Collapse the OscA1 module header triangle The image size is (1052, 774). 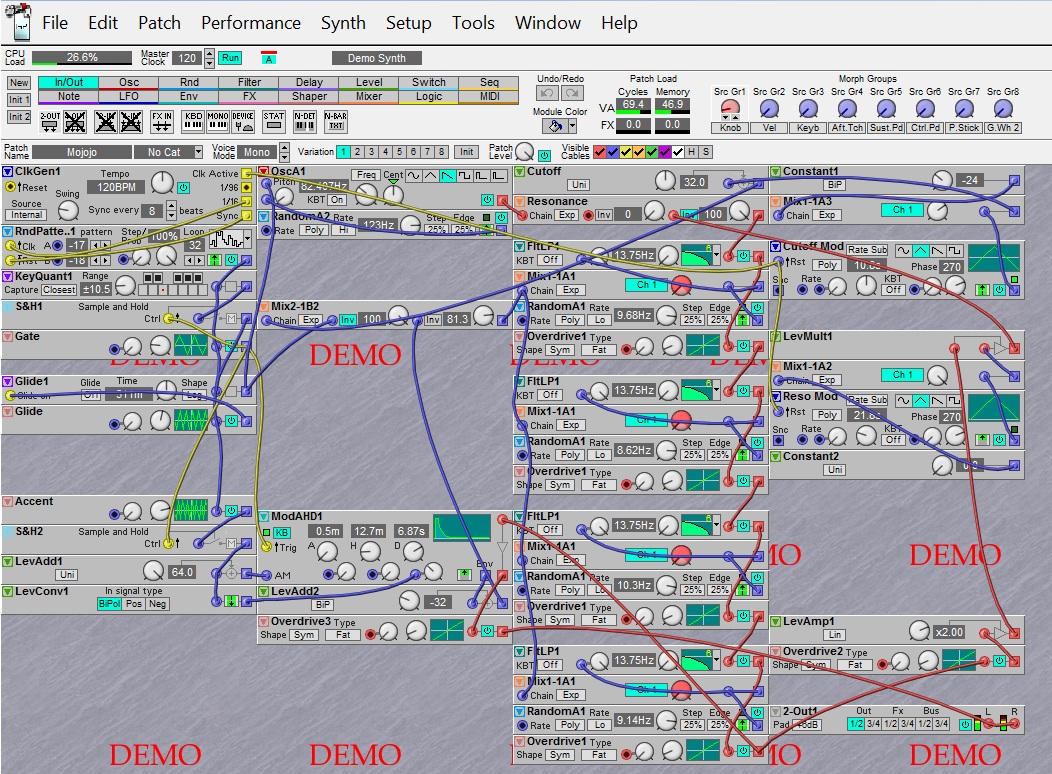pos(264,172)
